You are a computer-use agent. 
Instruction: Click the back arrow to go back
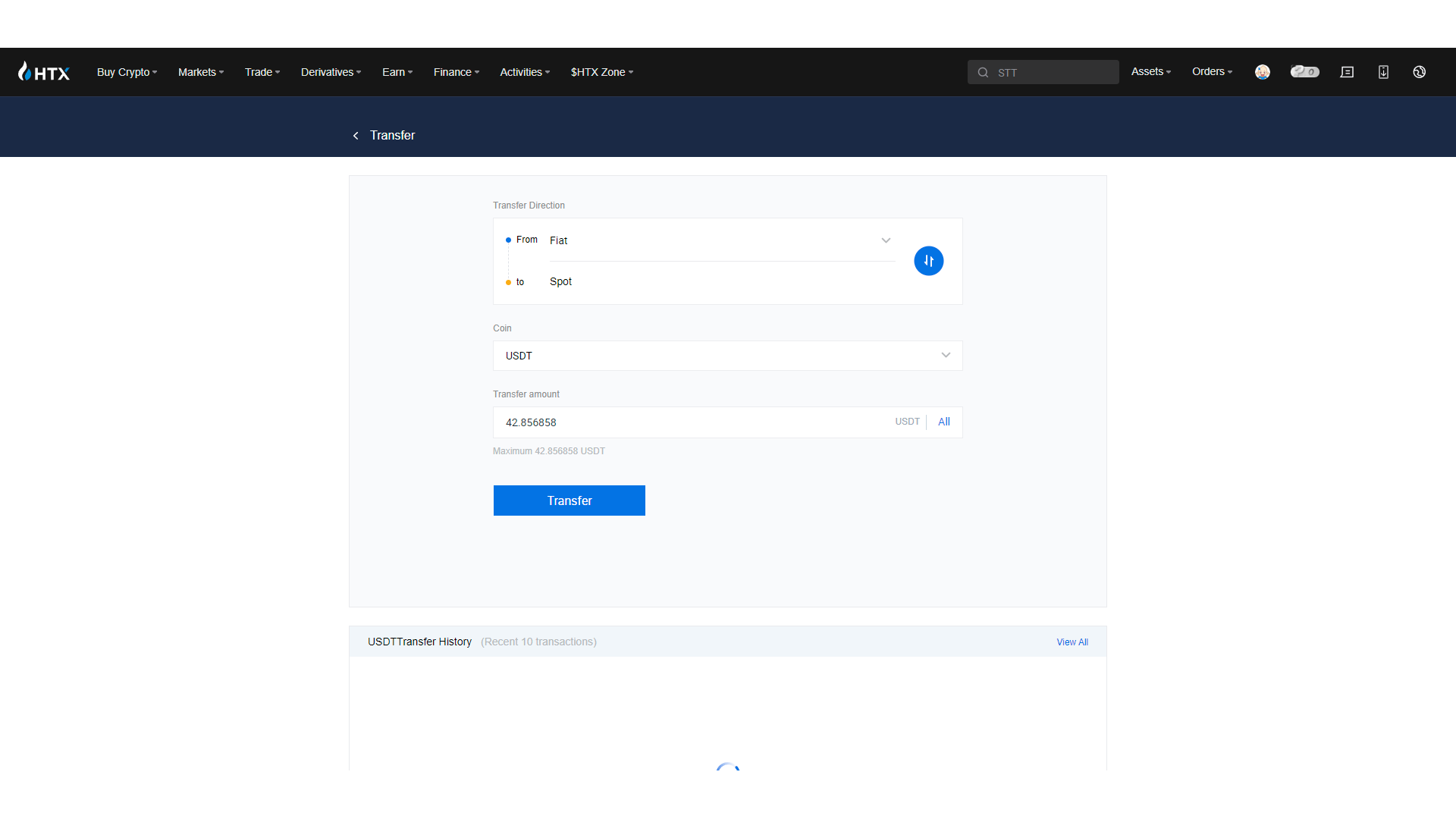(x=356, y=135)
